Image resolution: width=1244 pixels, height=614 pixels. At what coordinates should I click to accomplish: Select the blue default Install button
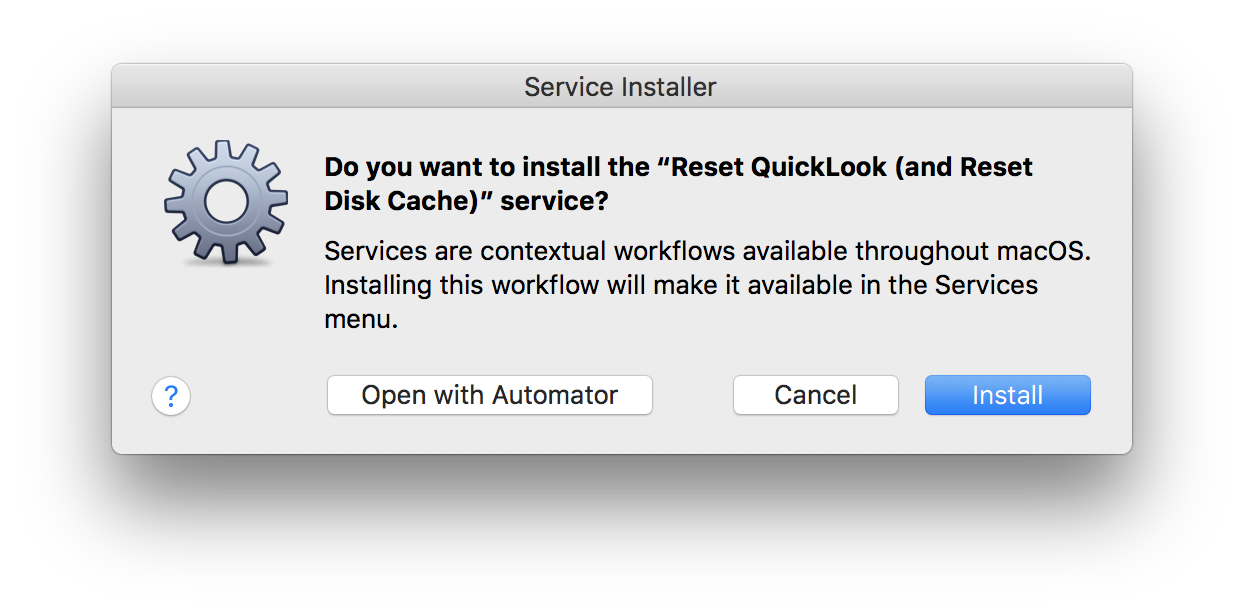[1007, 395]
